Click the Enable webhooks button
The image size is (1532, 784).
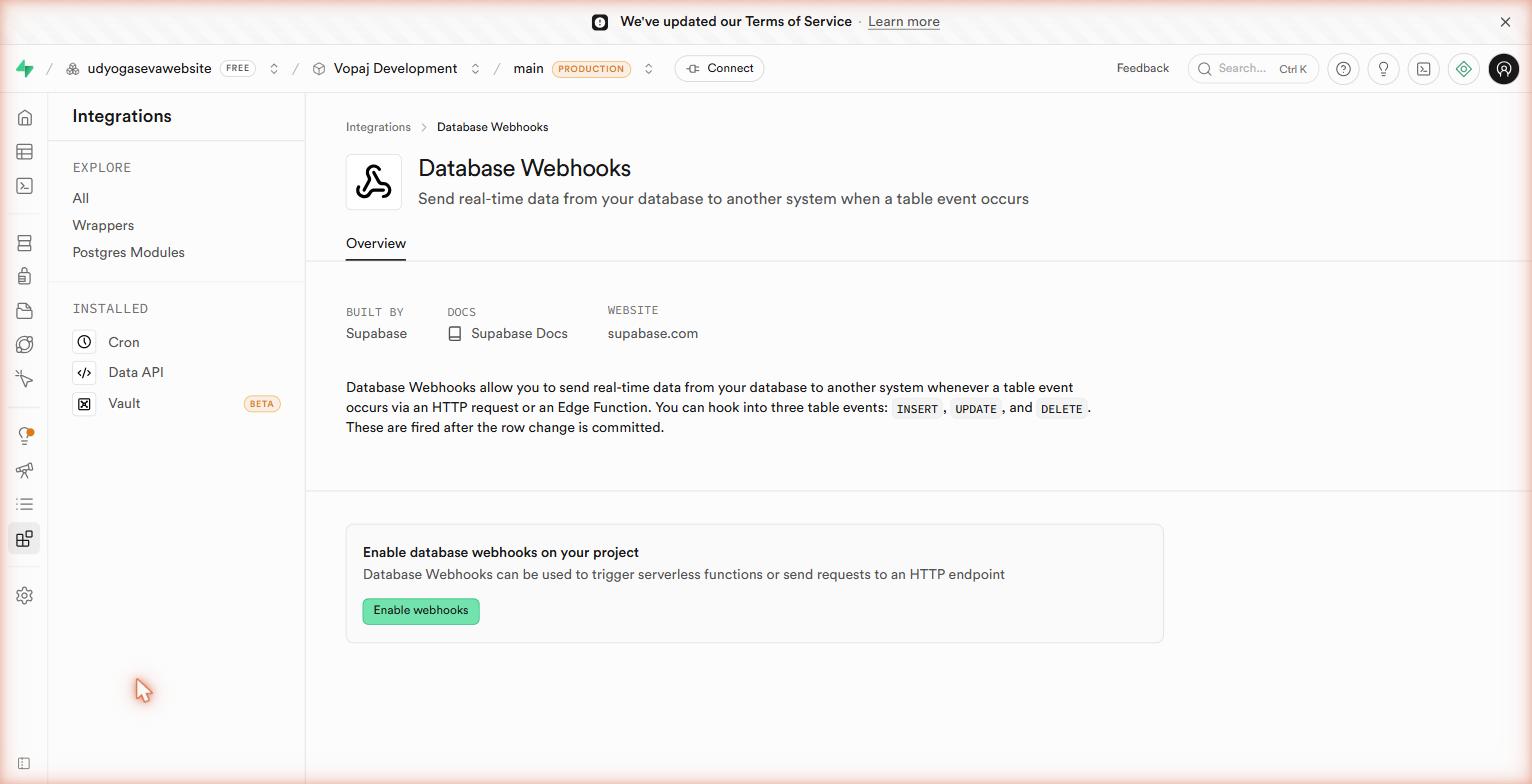421,611
